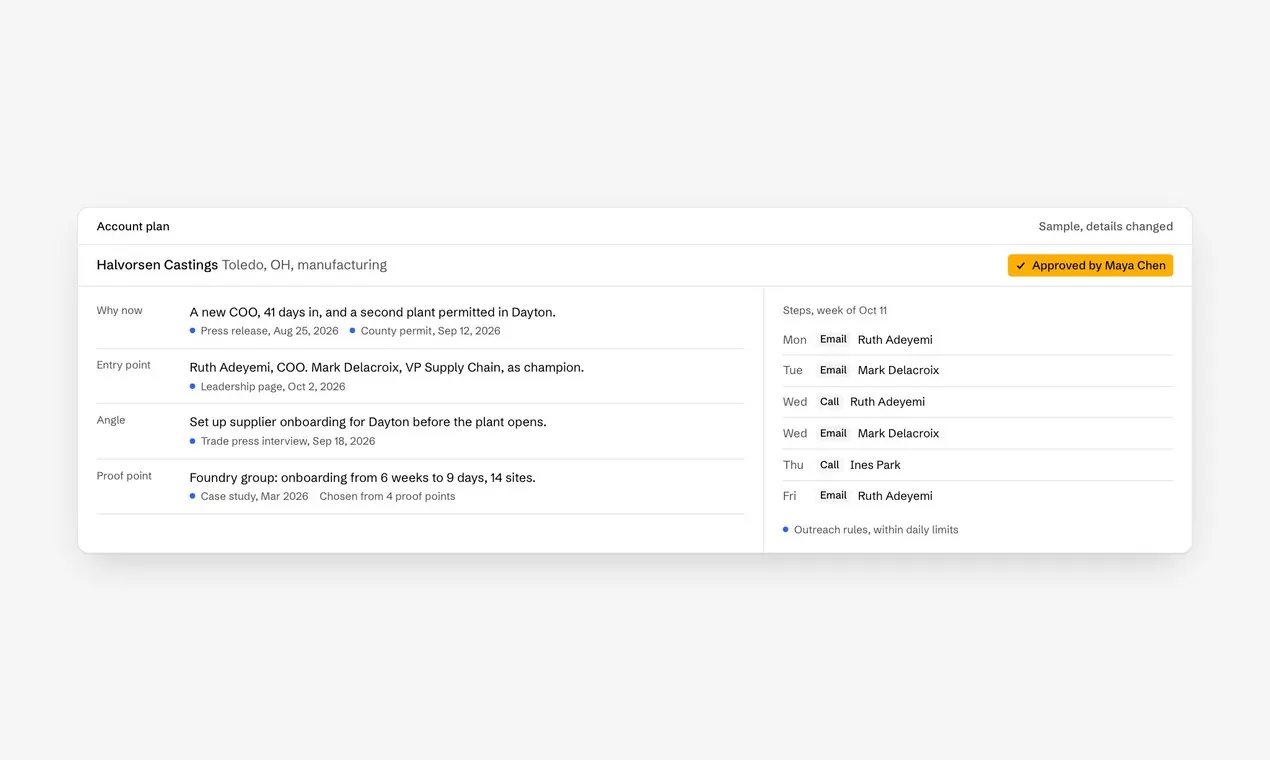
Task: Select Ruth Adeyemi in the Wed Call step
Action: tap(887, 402)
